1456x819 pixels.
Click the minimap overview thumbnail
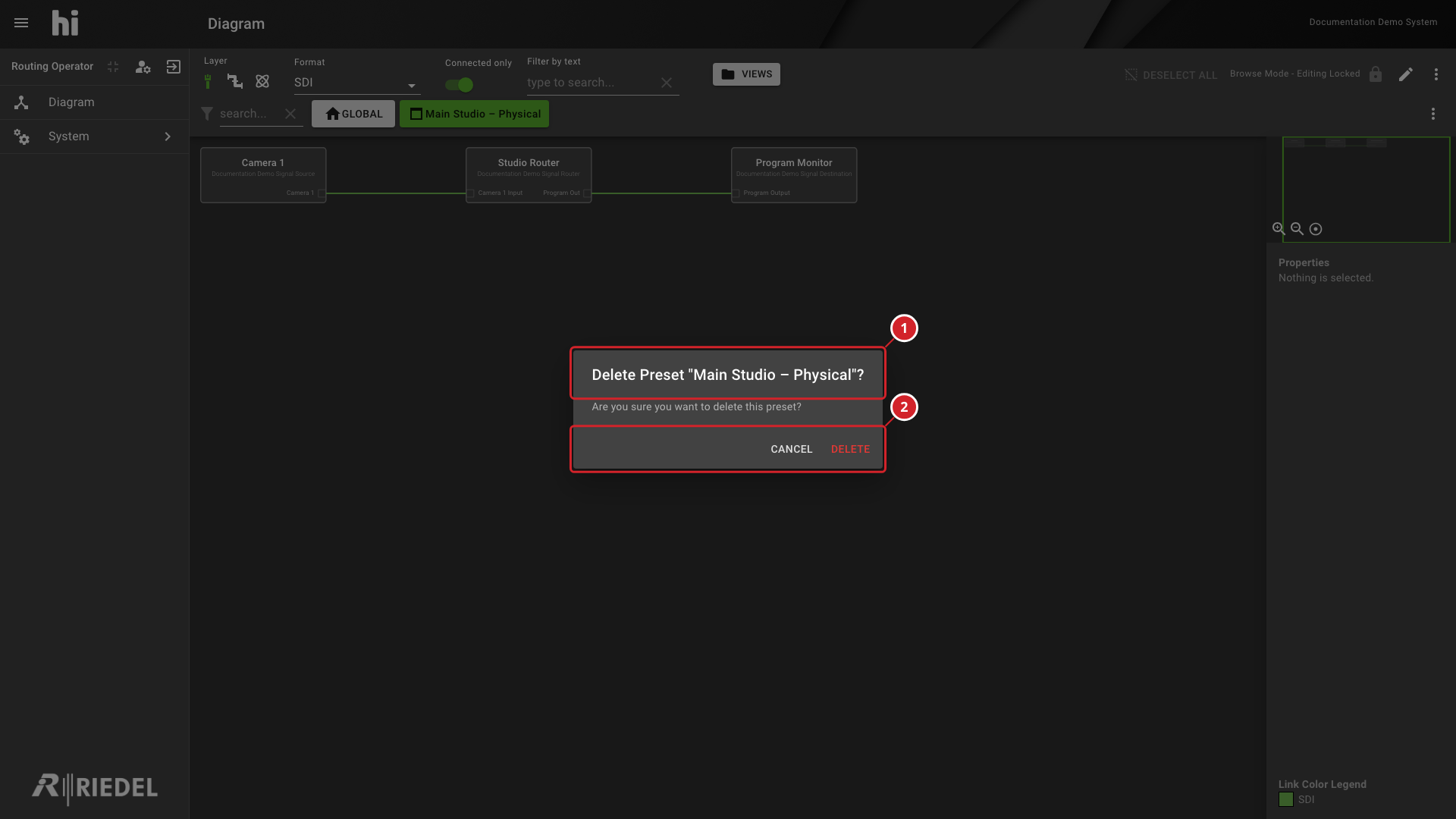point(1366,190)
